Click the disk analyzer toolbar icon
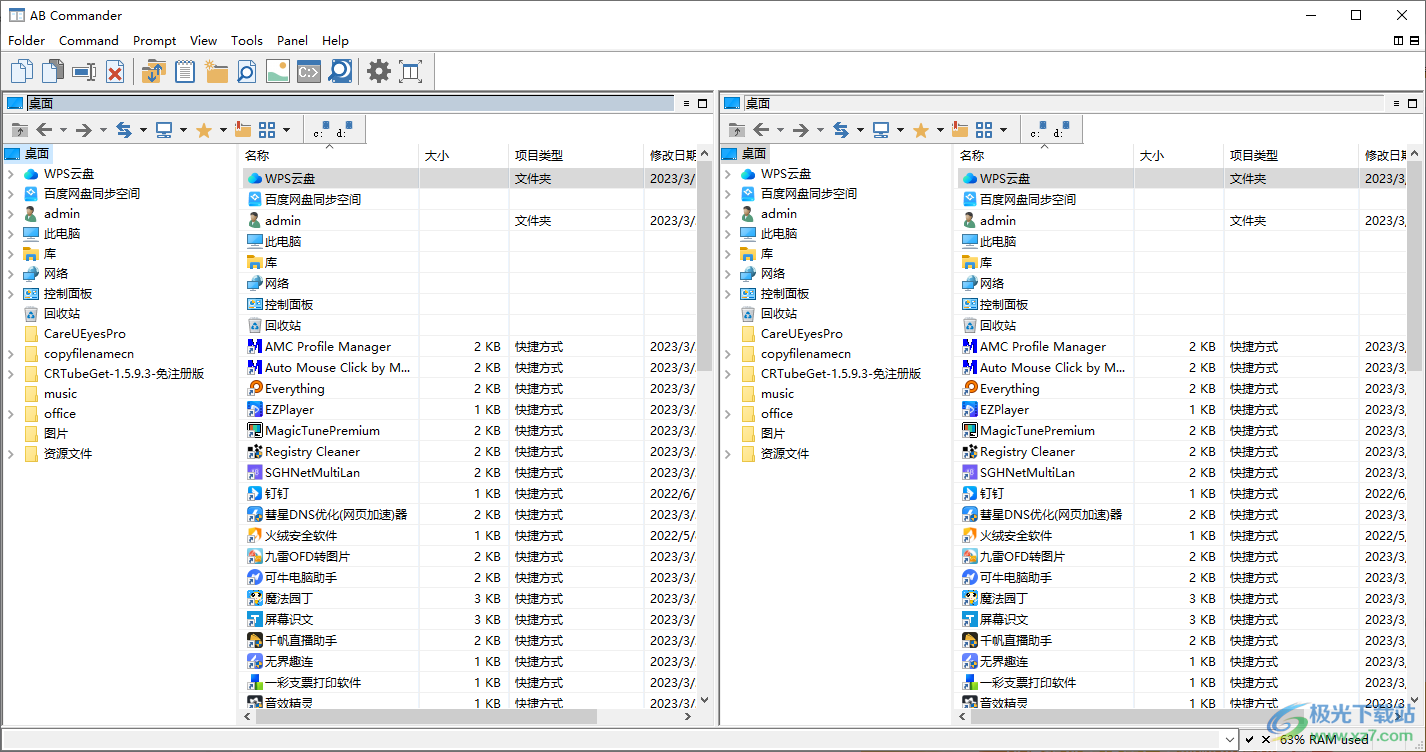The width and height of the screenshot is (1426, 752). [340, 71]
